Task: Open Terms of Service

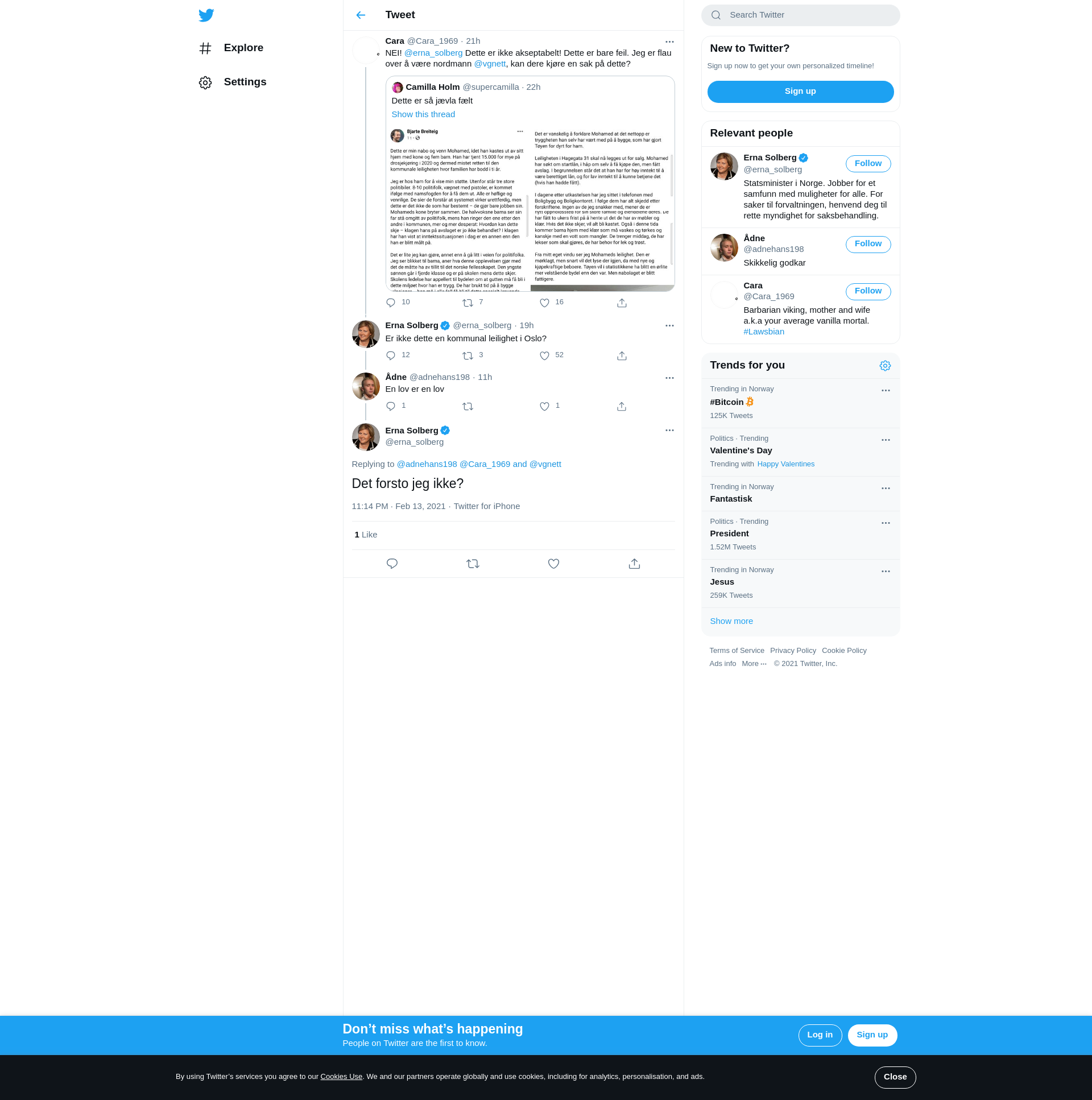Action: (736, 651)
